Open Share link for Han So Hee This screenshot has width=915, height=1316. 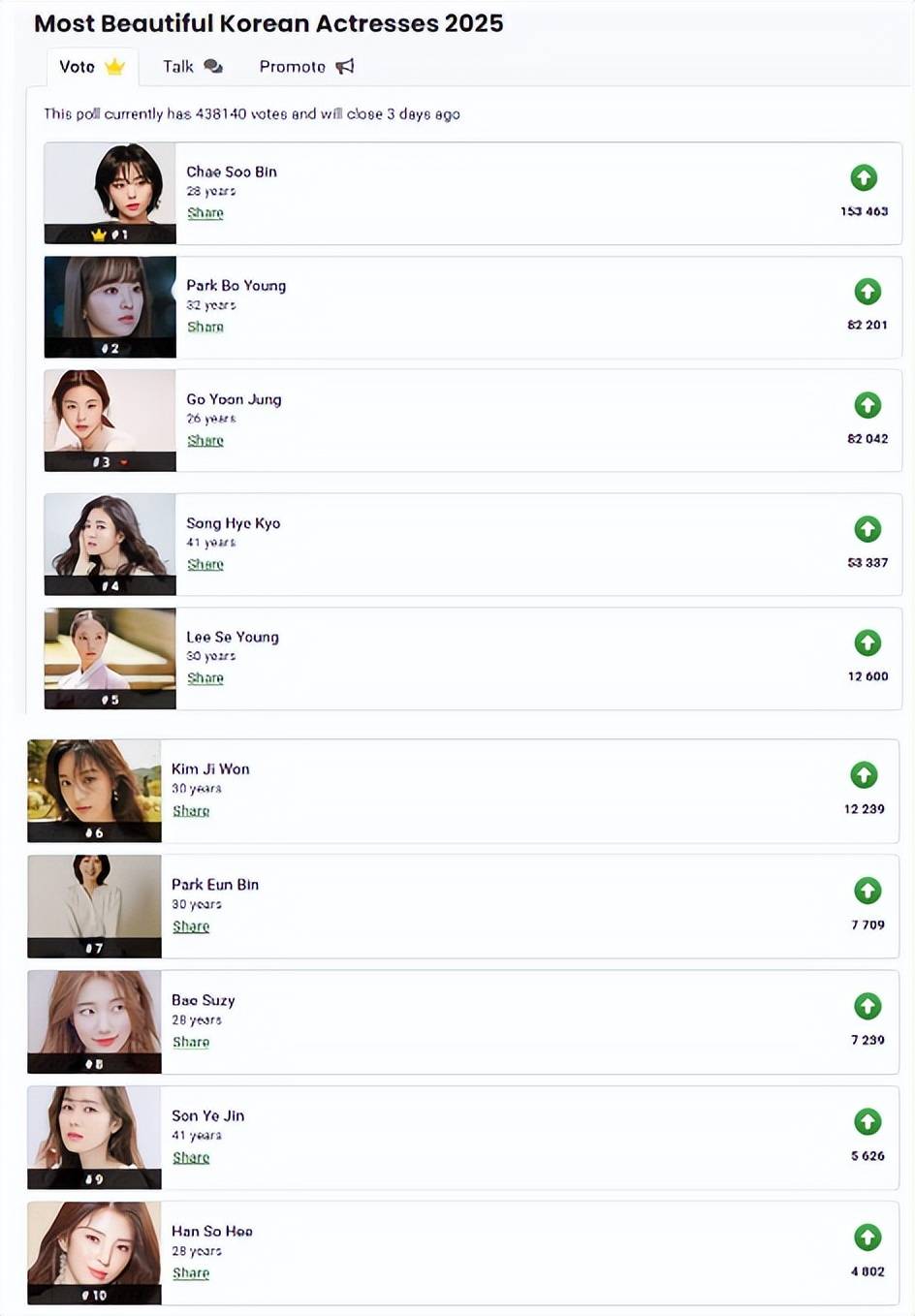coord(191,1273)
